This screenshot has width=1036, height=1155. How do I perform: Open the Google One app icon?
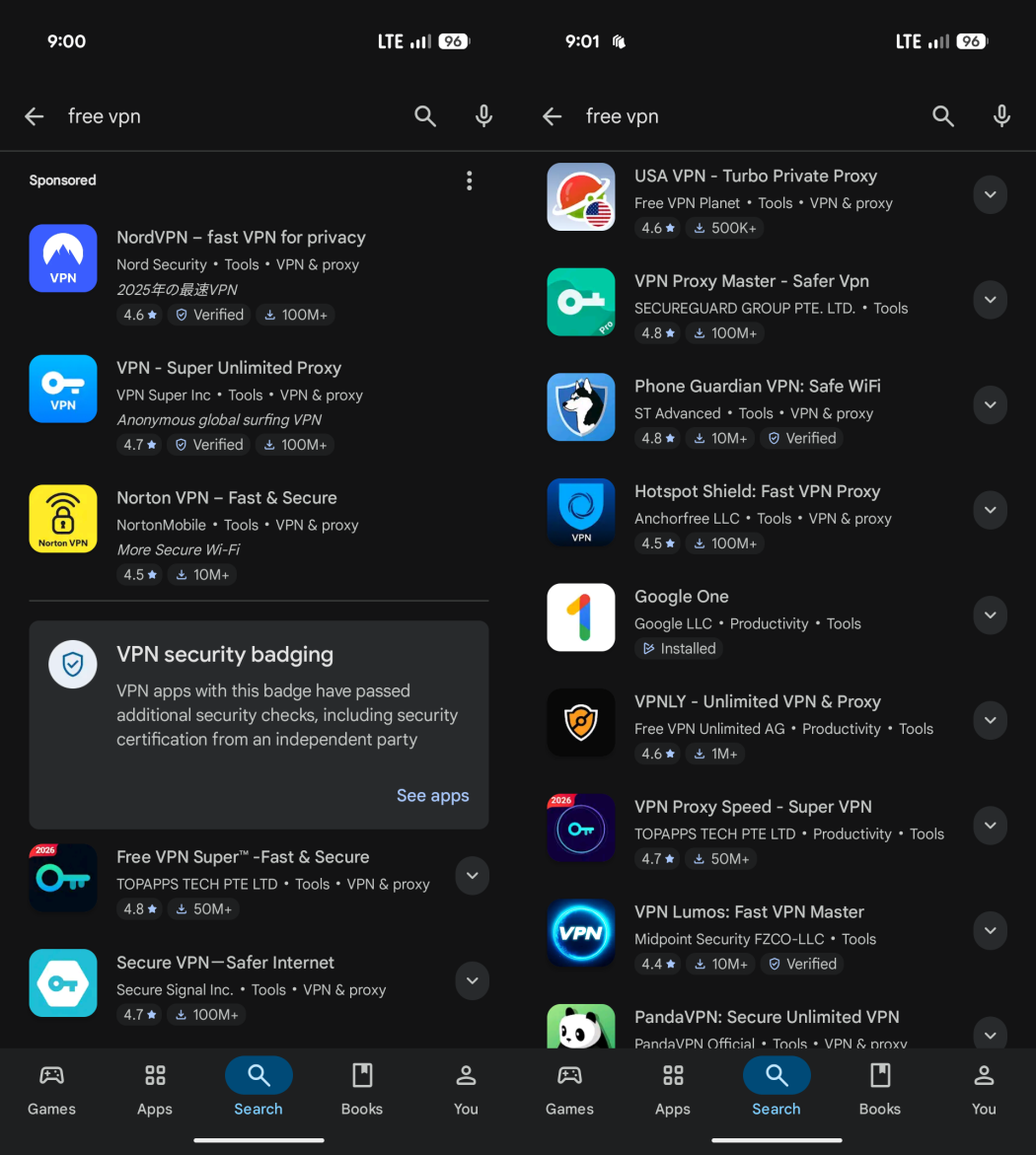pyautogui.click(x=581, y=617)
